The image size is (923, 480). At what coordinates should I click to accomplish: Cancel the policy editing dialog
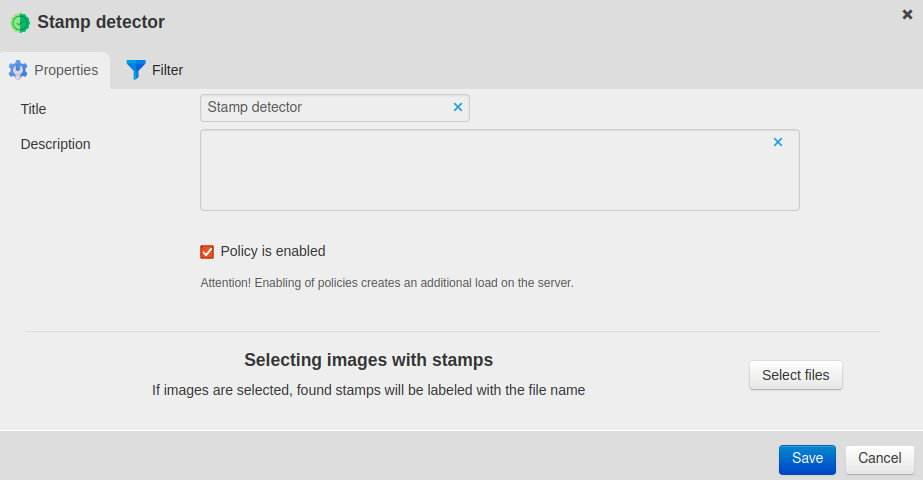click(879, 459)
